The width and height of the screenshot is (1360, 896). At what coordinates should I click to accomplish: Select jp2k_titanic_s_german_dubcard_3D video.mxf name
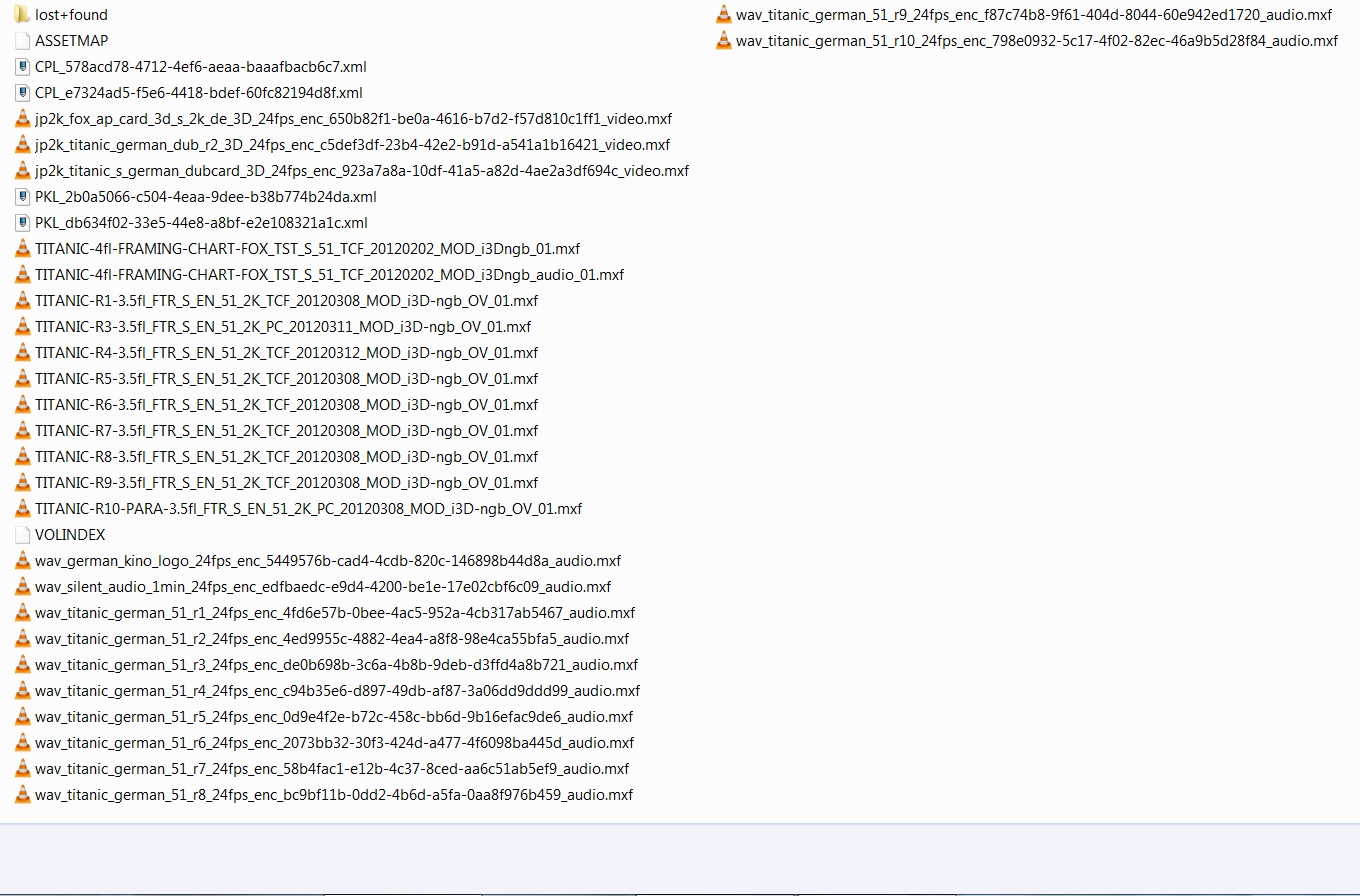(362, 171)
